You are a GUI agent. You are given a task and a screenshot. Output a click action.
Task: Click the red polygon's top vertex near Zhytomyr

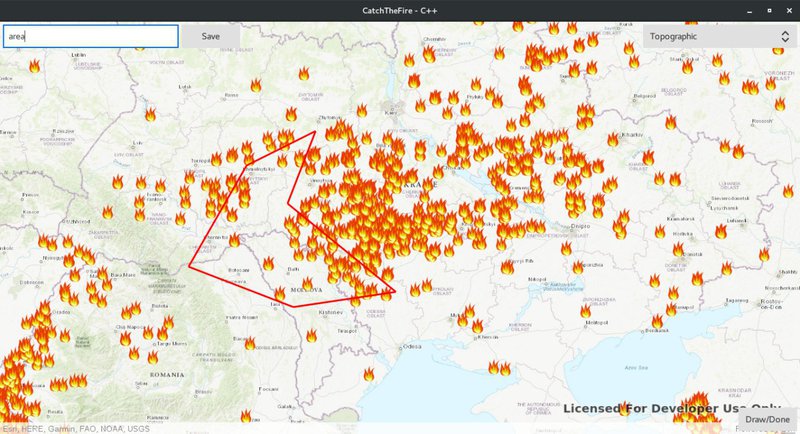pos(314,131)
